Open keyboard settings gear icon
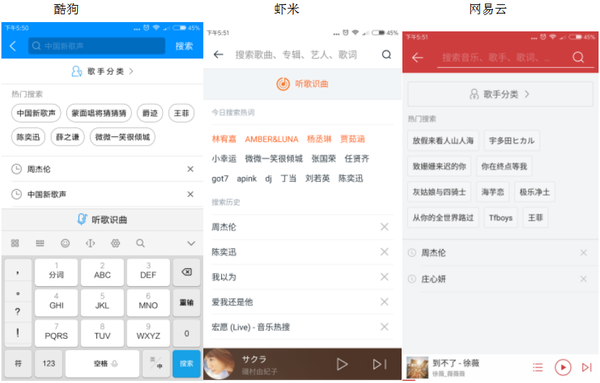Image resolution: width=600 pixels, height=383 pixels. 115,243
